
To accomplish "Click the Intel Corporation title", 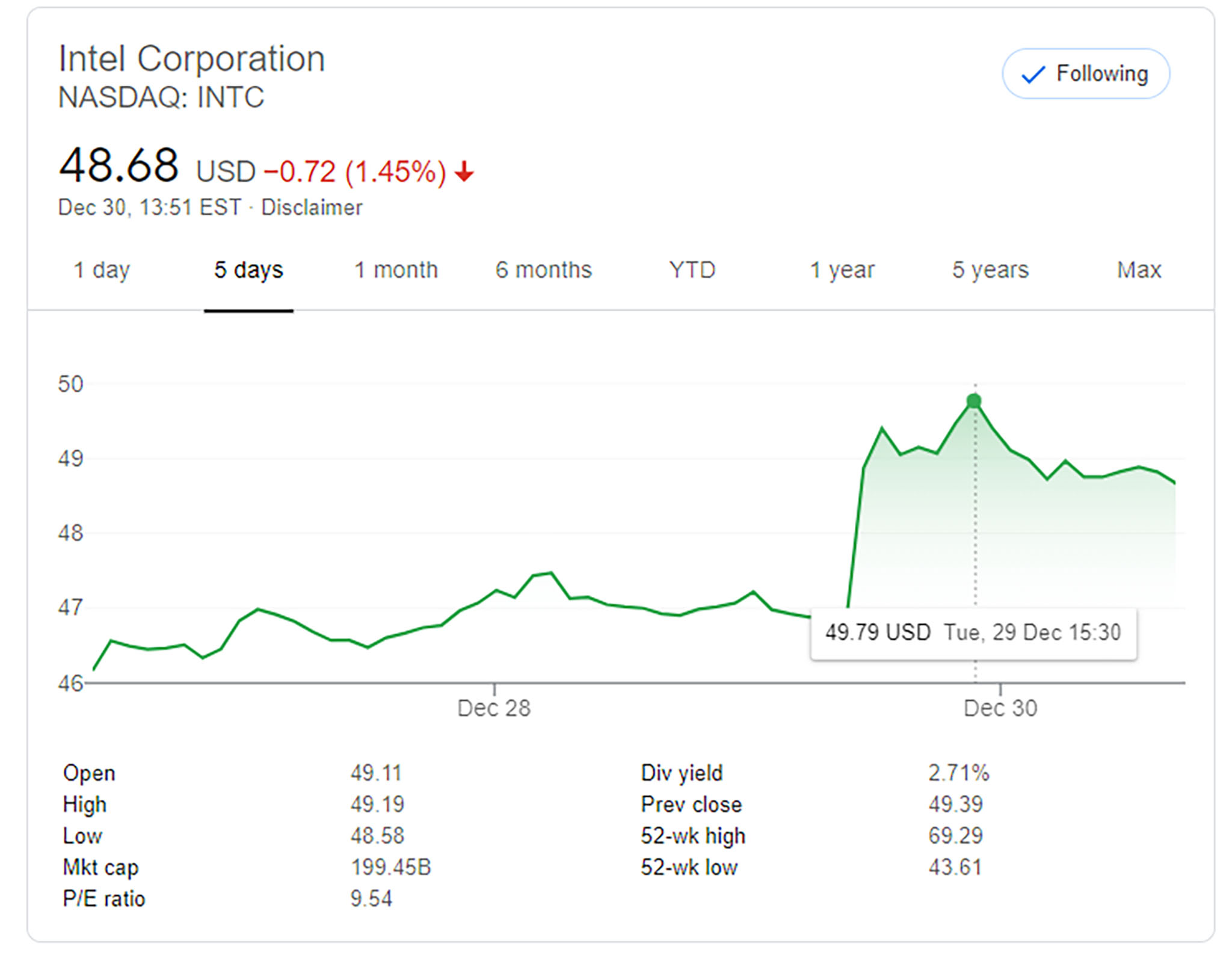I will coord(192,60).
